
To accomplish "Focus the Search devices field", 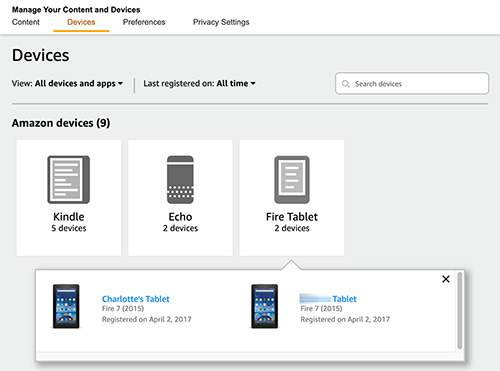I will (x=412, y=83).
